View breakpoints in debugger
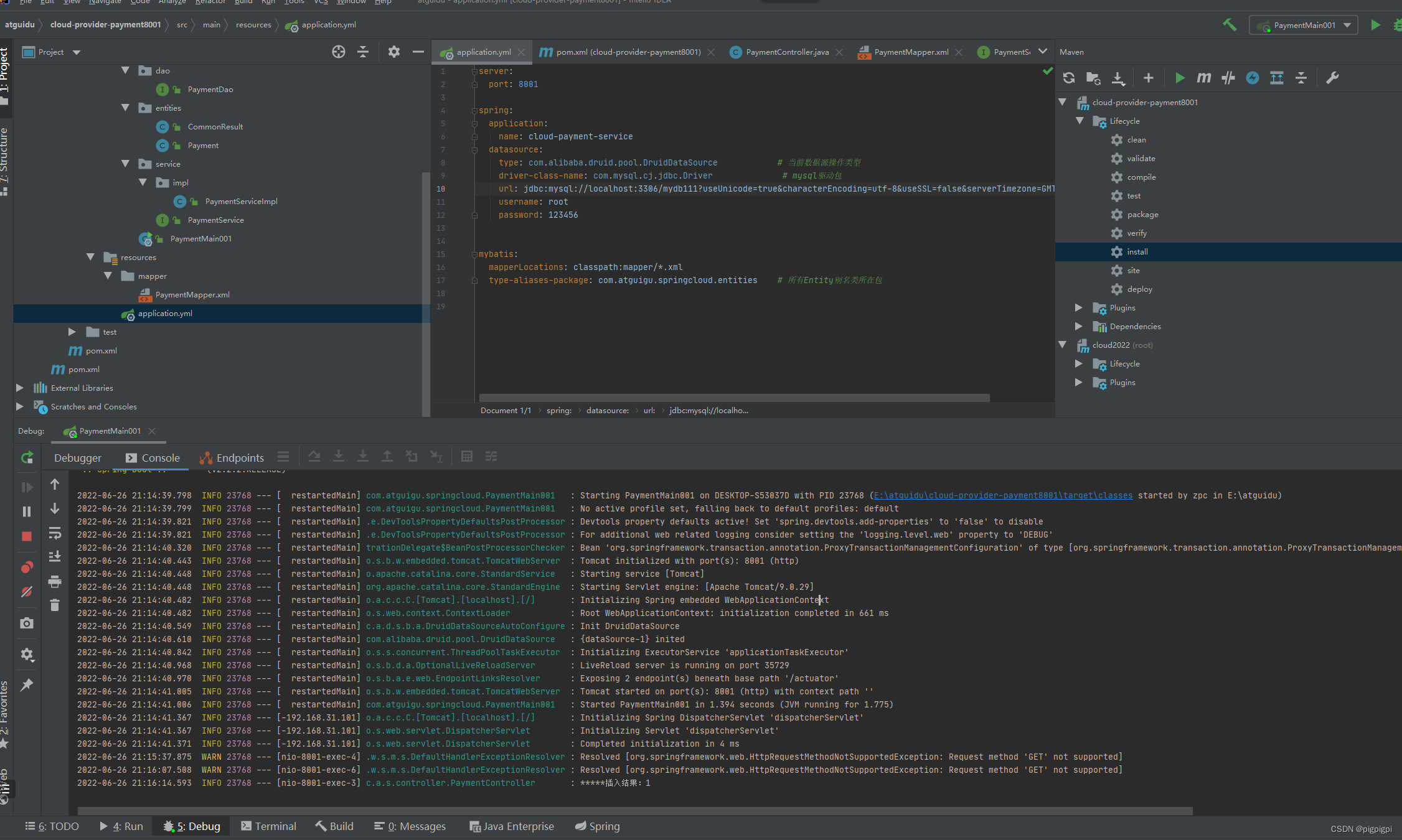The image size is (1402, 840). (27, 567)
